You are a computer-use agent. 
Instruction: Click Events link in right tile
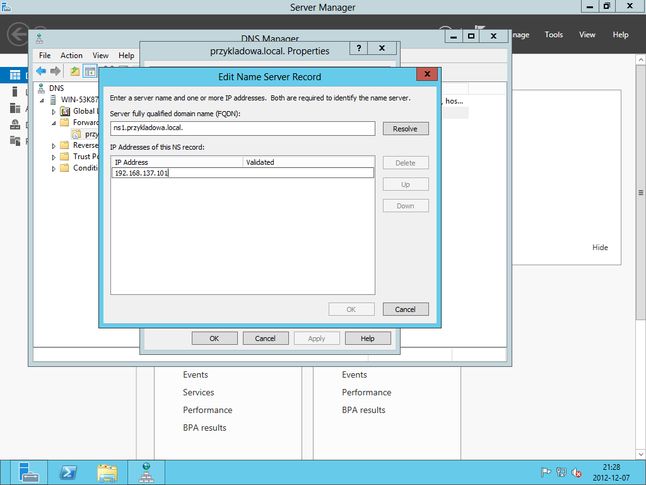(x=354, y=375)
